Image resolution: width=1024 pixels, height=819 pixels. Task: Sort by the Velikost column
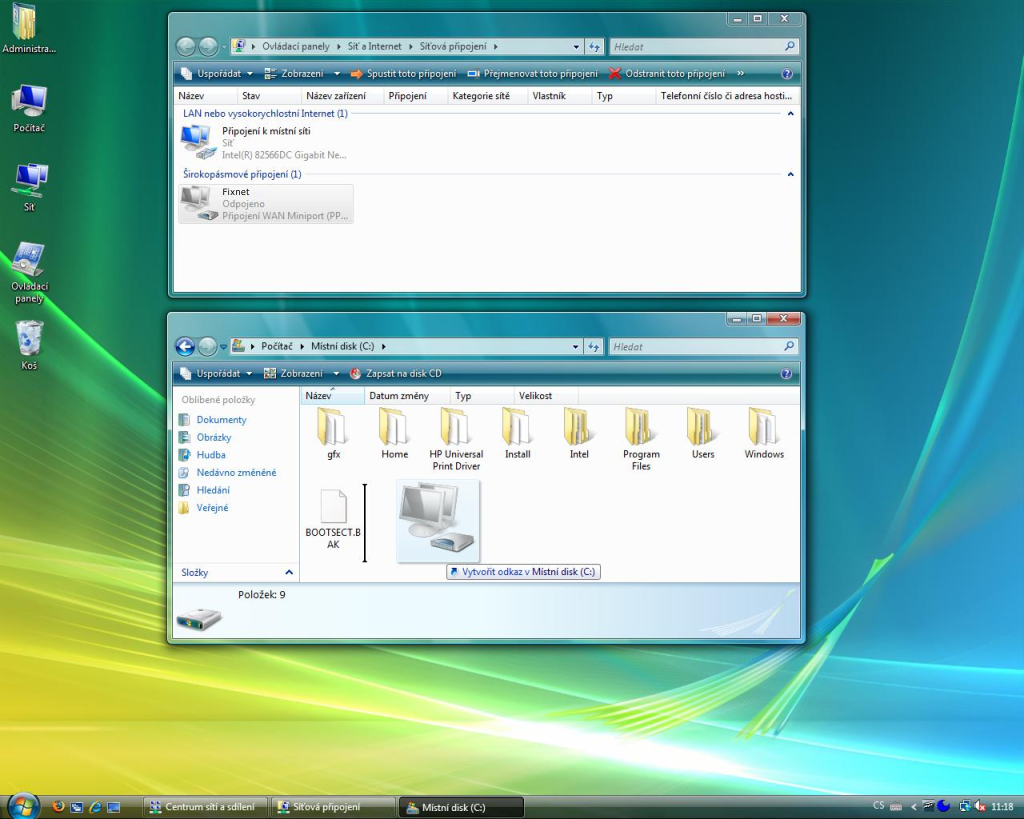coord(546,396)
